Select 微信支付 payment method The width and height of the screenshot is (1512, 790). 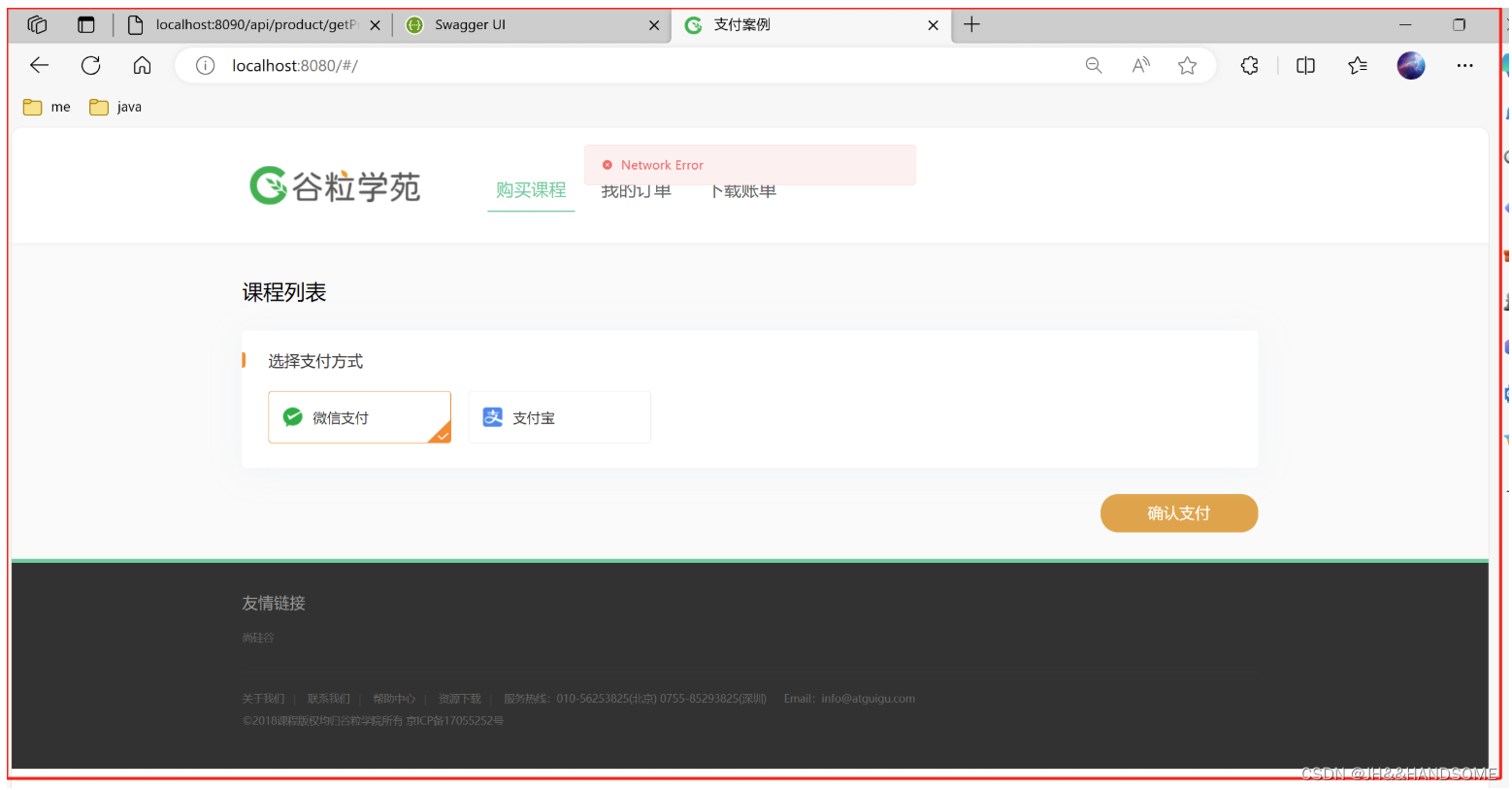pyautogui.click(x=359, y=417)
